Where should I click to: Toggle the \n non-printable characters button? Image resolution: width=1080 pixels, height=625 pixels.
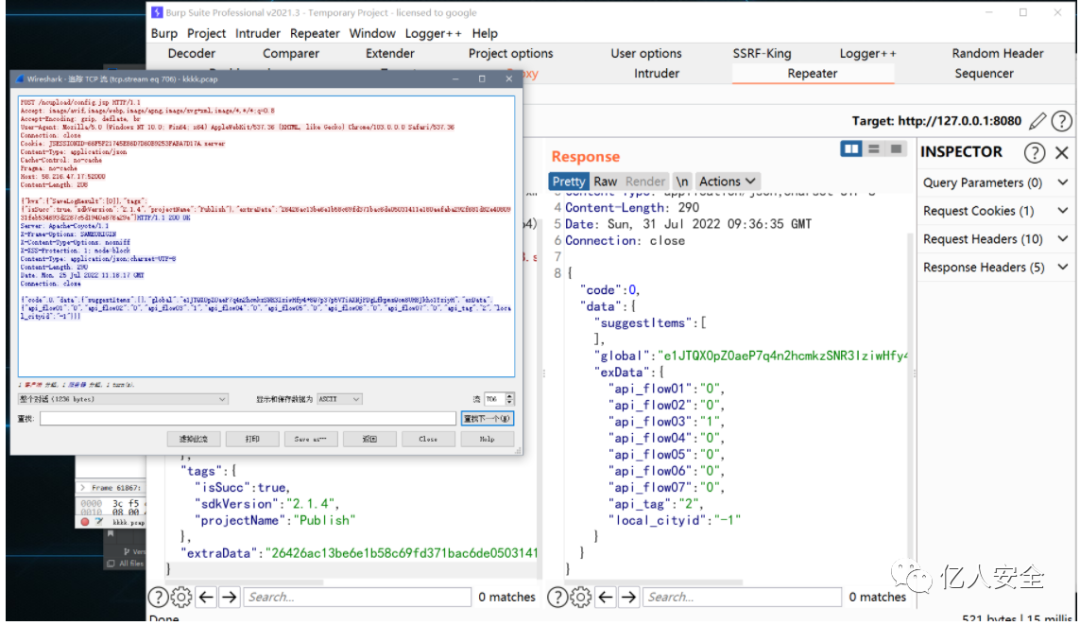[x=682, y=181]
